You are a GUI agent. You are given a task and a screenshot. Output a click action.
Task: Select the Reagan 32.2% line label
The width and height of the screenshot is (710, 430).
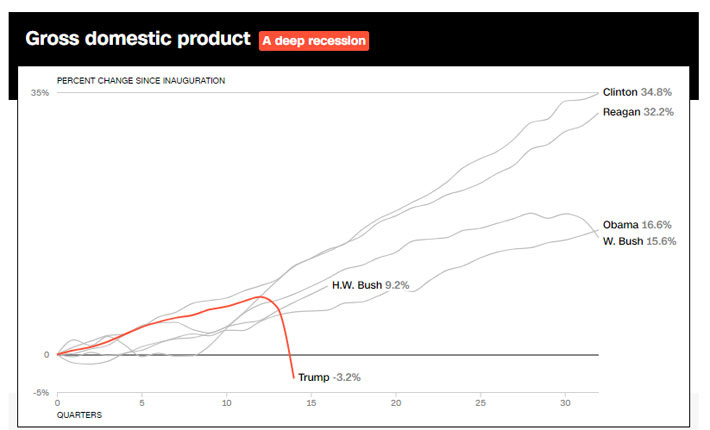coord(638,112)
